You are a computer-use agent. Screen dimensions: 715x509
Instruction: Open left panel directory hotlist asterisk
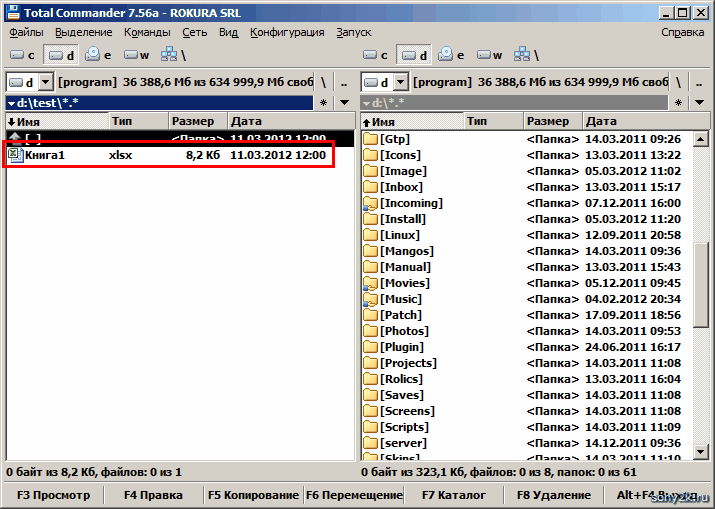pyautogui.click(x=323, y=103)
